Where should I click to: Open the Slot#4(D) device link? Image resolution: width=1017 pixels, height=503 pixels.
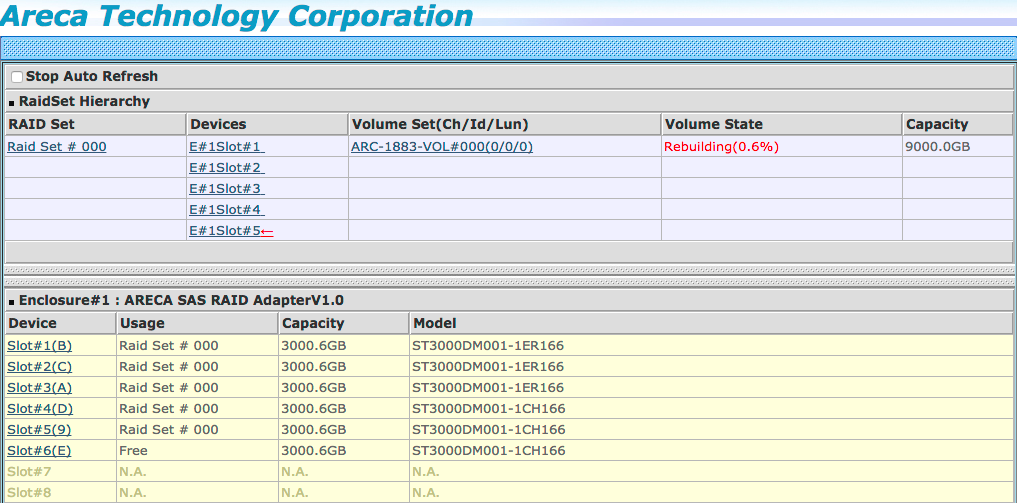point(40,408)
